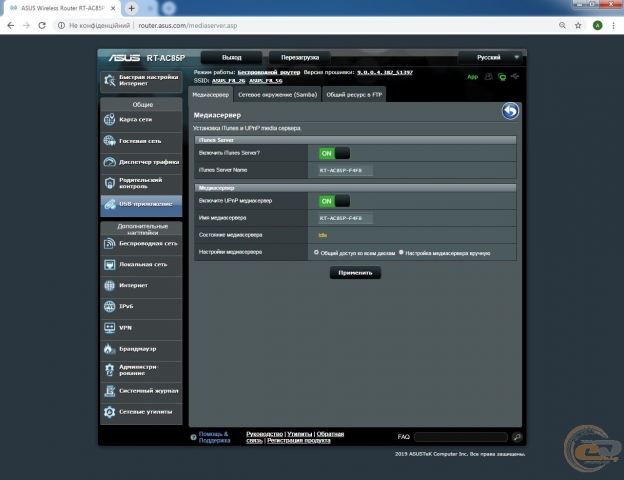This screenshot has width=624, height=480.
Task: Click the blue back arrow icon
Action: (x=510, y=112)
